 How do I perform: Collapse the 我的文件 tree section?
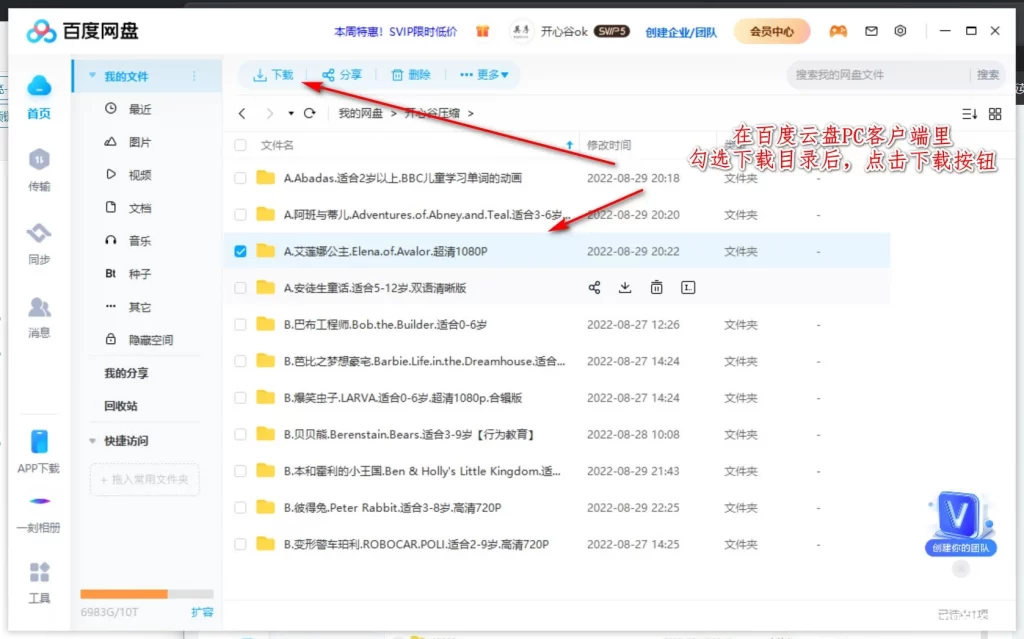(92, 76)
